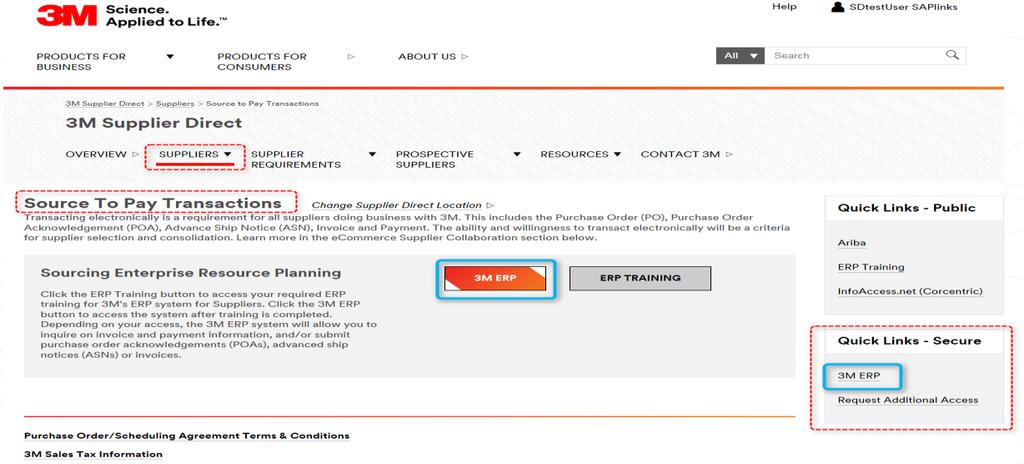This screenshot has width=1024, height=464.
Task: Click the 3M Supplier Direct heading
Action: [x=153, y=123]
